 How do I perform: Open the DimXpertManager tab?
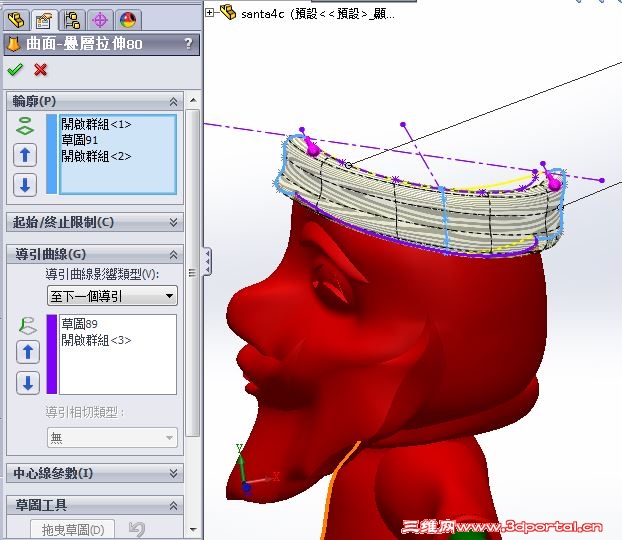click(x=100, y=20)
